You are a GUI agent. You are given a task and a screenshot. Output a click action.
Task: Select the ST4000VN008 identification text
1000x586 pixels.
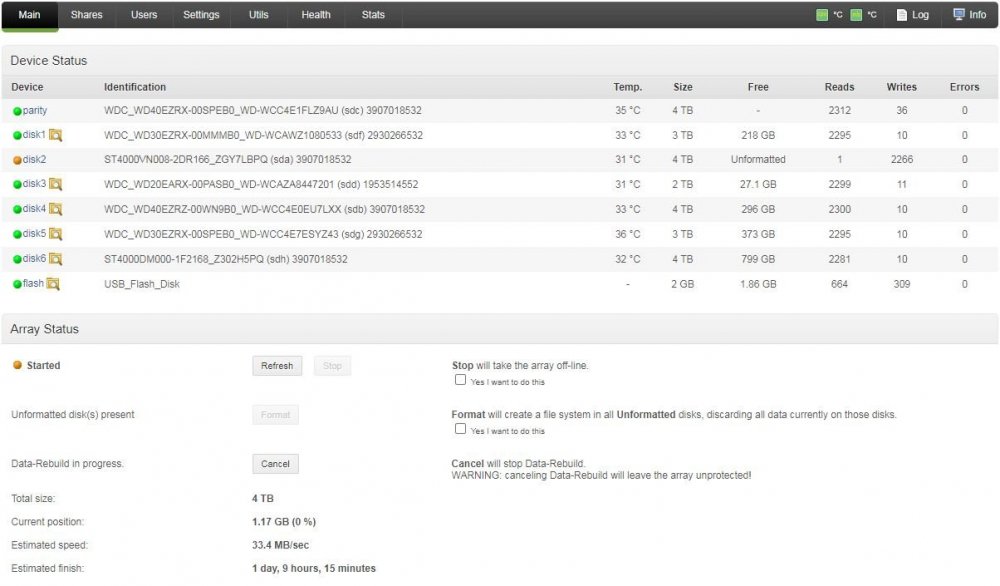click(x=228, y=159)
